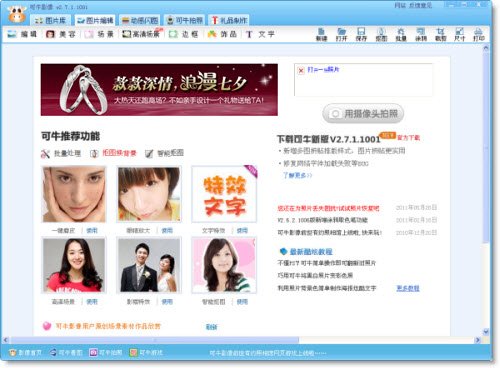Screen dimensions: 500x368
Task: Click the 更多教程 link
Action: (x=408, y=288)
